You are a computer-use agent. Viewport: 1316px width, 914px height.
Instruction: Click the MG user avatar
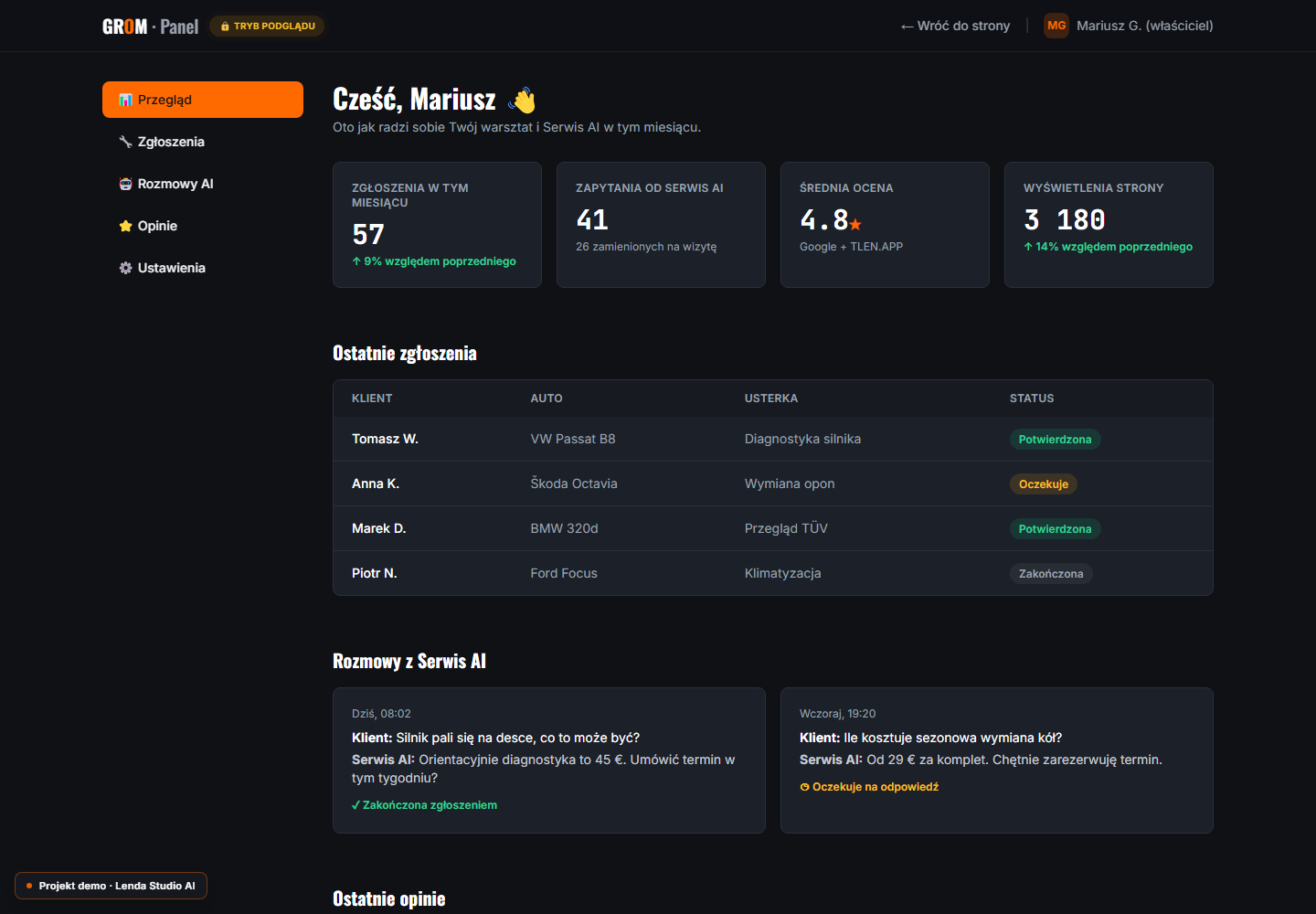tap(1056, 26)
